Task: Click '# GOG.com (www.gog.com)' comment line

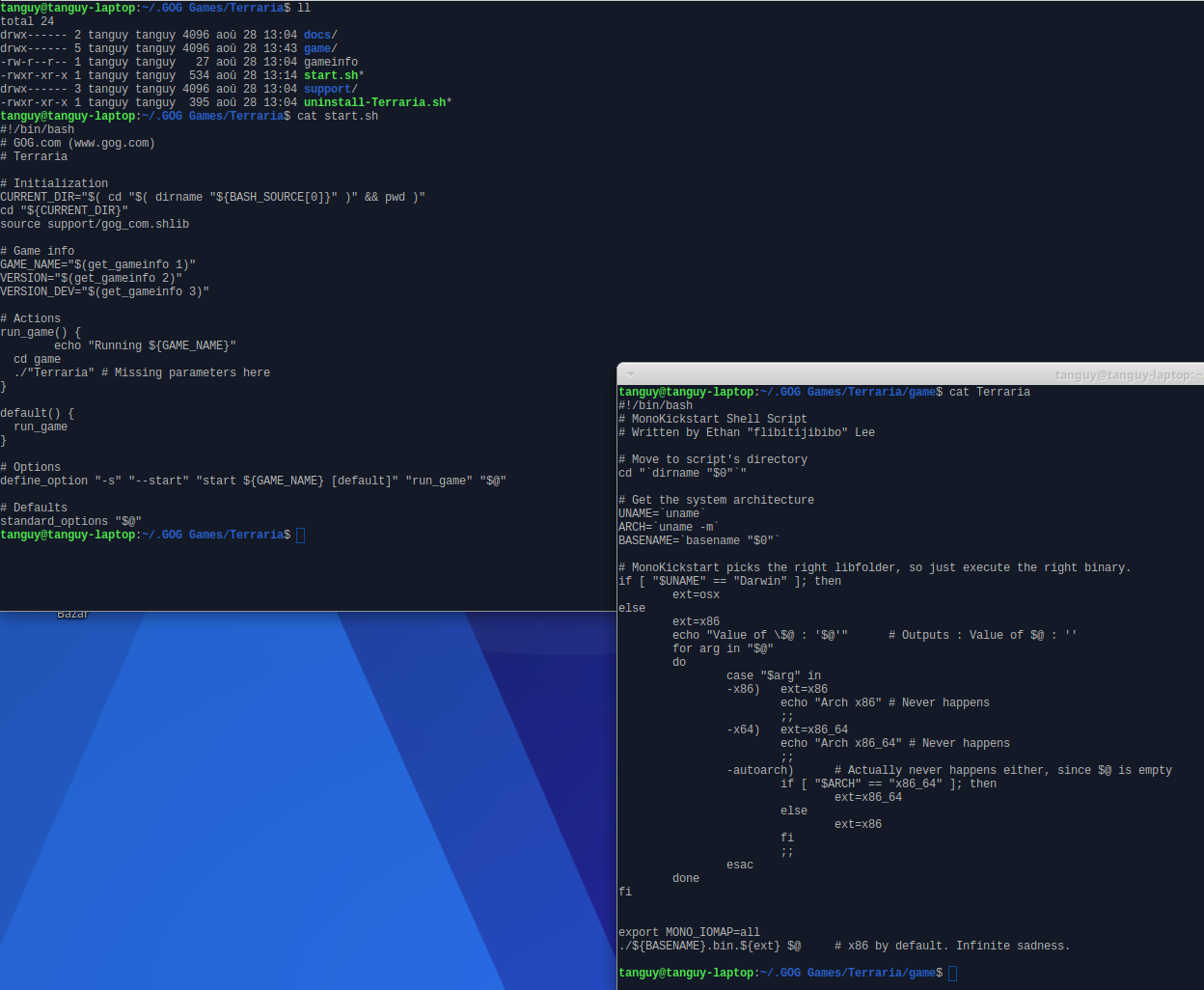Action: (77, 143)
